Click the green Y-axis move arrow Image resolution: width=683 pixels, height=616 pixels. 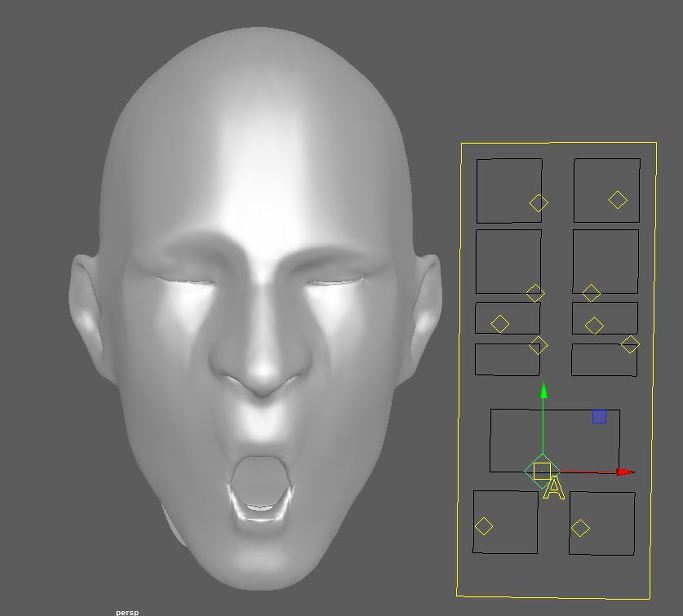point(543,390)
